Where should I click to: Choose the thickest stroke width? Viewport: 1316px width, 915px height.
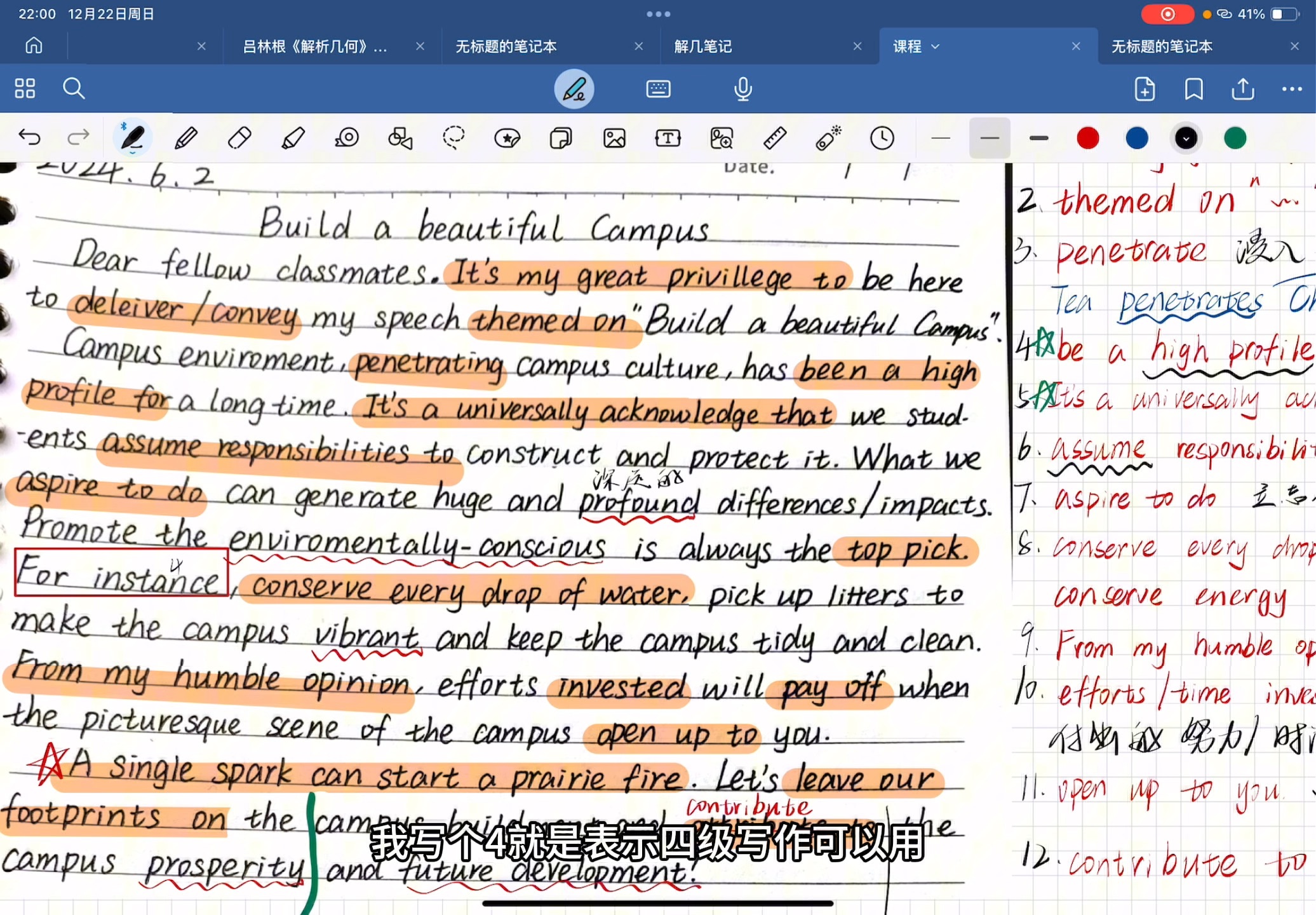click(x=1039, y=138)
